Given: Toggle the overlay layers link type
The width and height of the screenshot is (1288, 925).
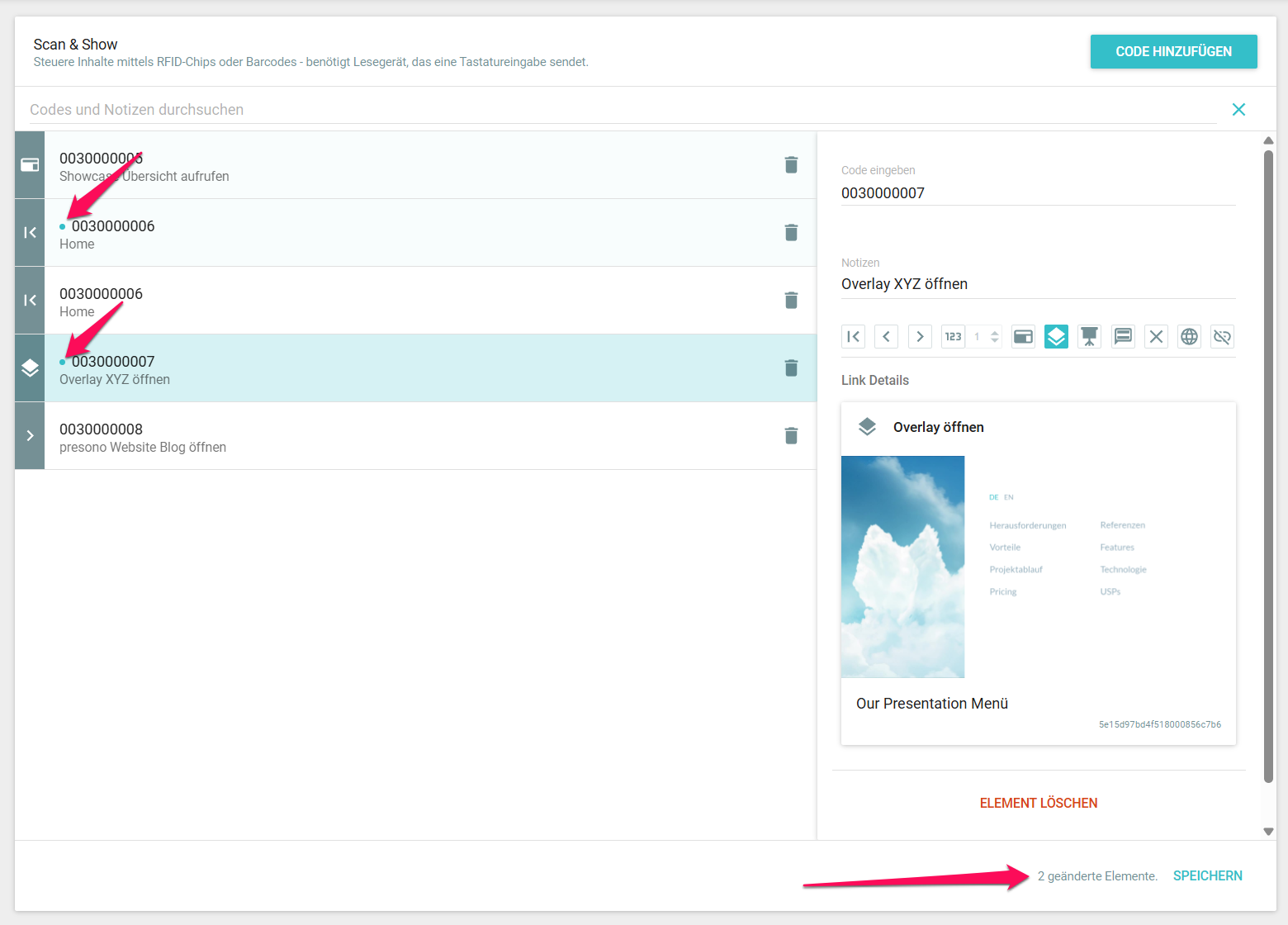Looking at the screenshot, I should pyautogui.click(x=1056, y=337).
